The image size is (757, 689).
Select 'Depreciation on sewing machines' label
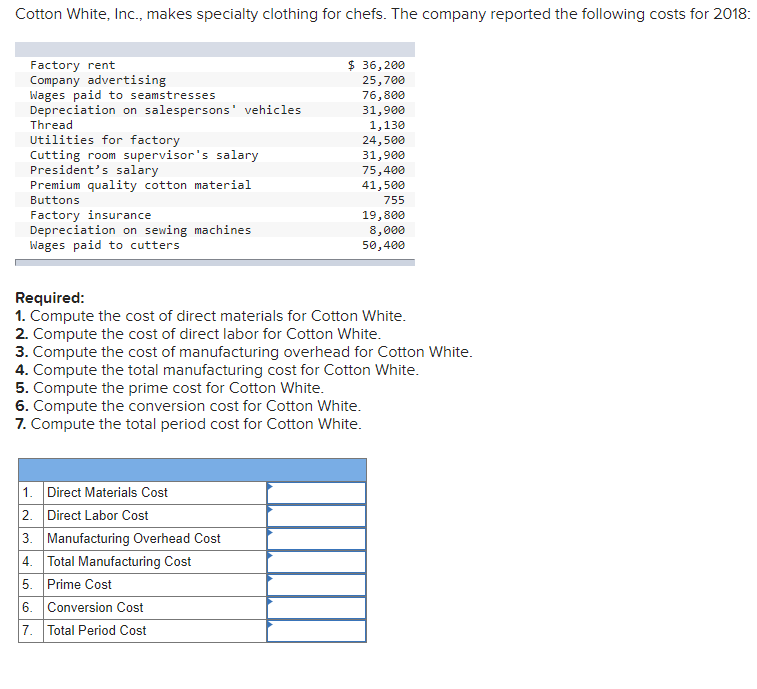(140, 230)
